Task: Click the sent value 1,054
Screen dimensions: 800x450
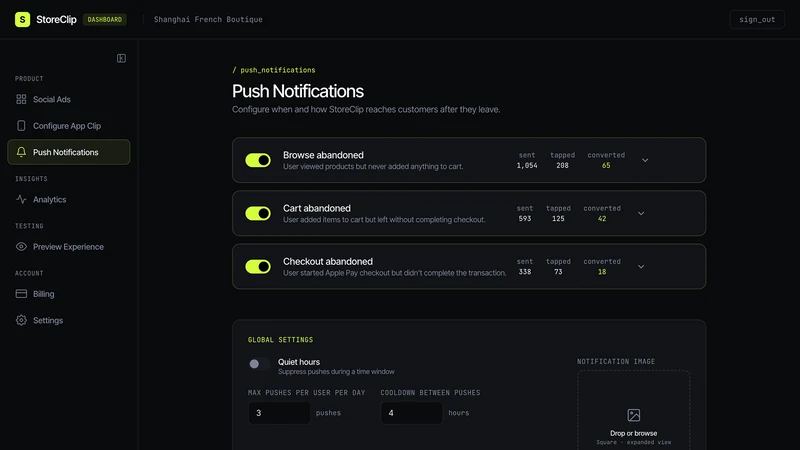Action: tap(527, 165)
